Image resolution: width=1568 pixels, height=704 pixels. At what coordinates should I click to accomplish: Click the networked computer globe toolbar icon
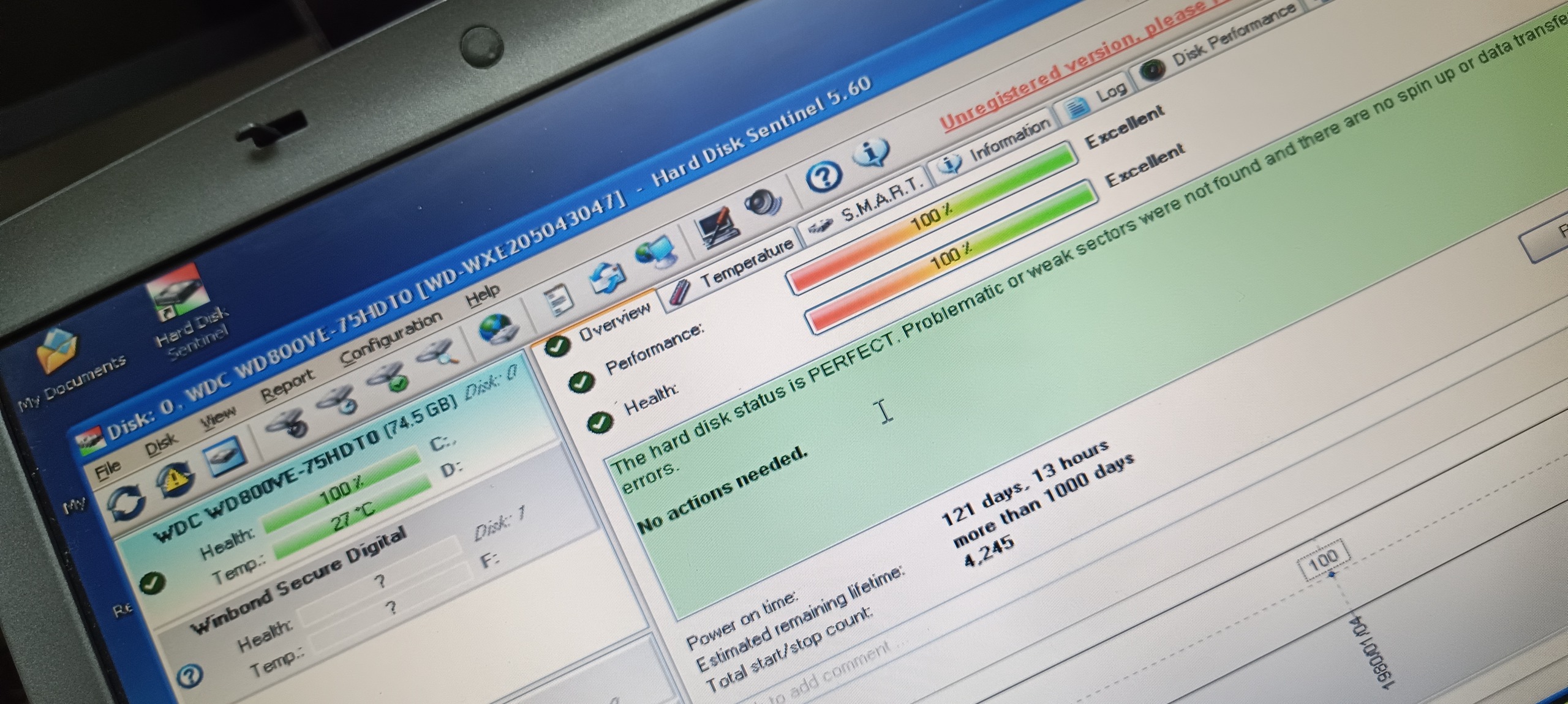[657, 253]
